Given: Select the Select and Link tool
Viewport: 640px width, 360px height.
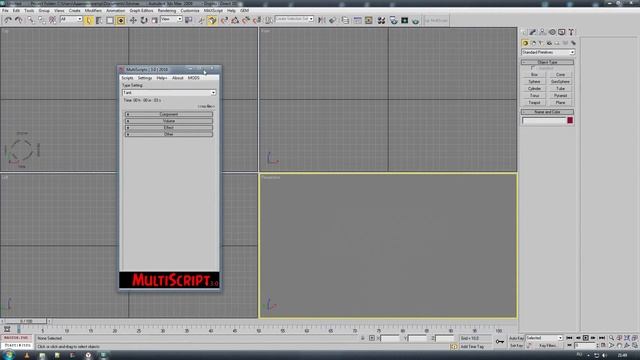Looking at the screenshot, I should [x=31, y=20].
